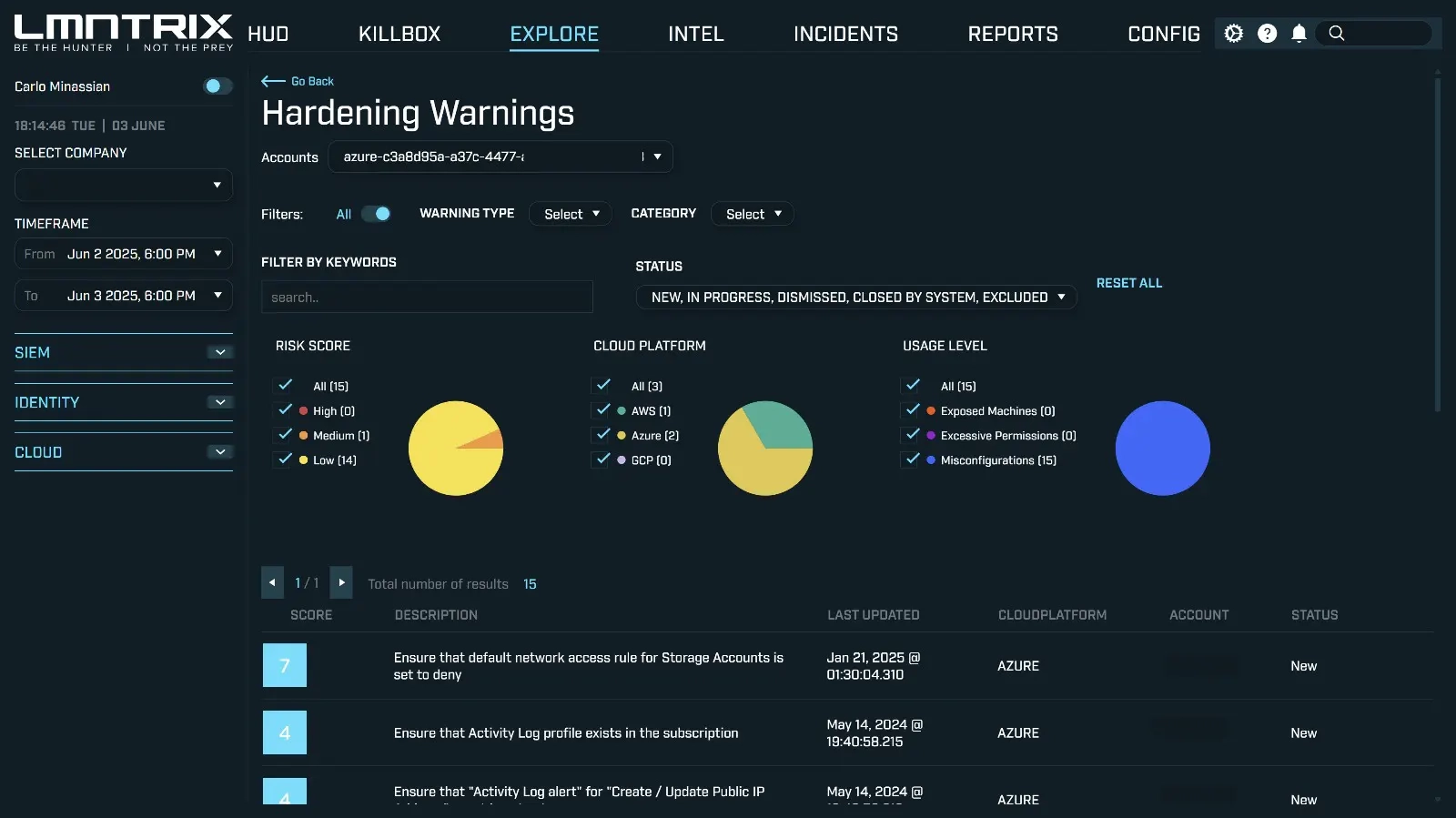Image resolution: width=1456 pixels, height=818 pixels.
Task: Click the Risk Score pie chart
Action: 456,449
